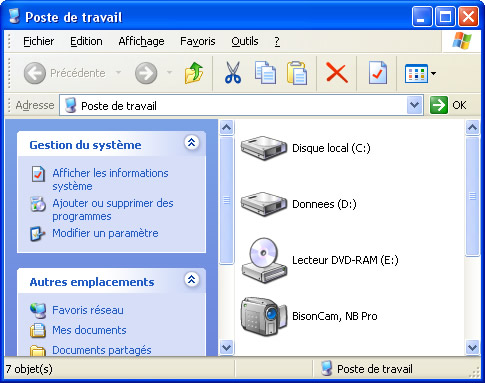
Task: Open the Views dropdown arrow
Action: (x=433, y=73)
